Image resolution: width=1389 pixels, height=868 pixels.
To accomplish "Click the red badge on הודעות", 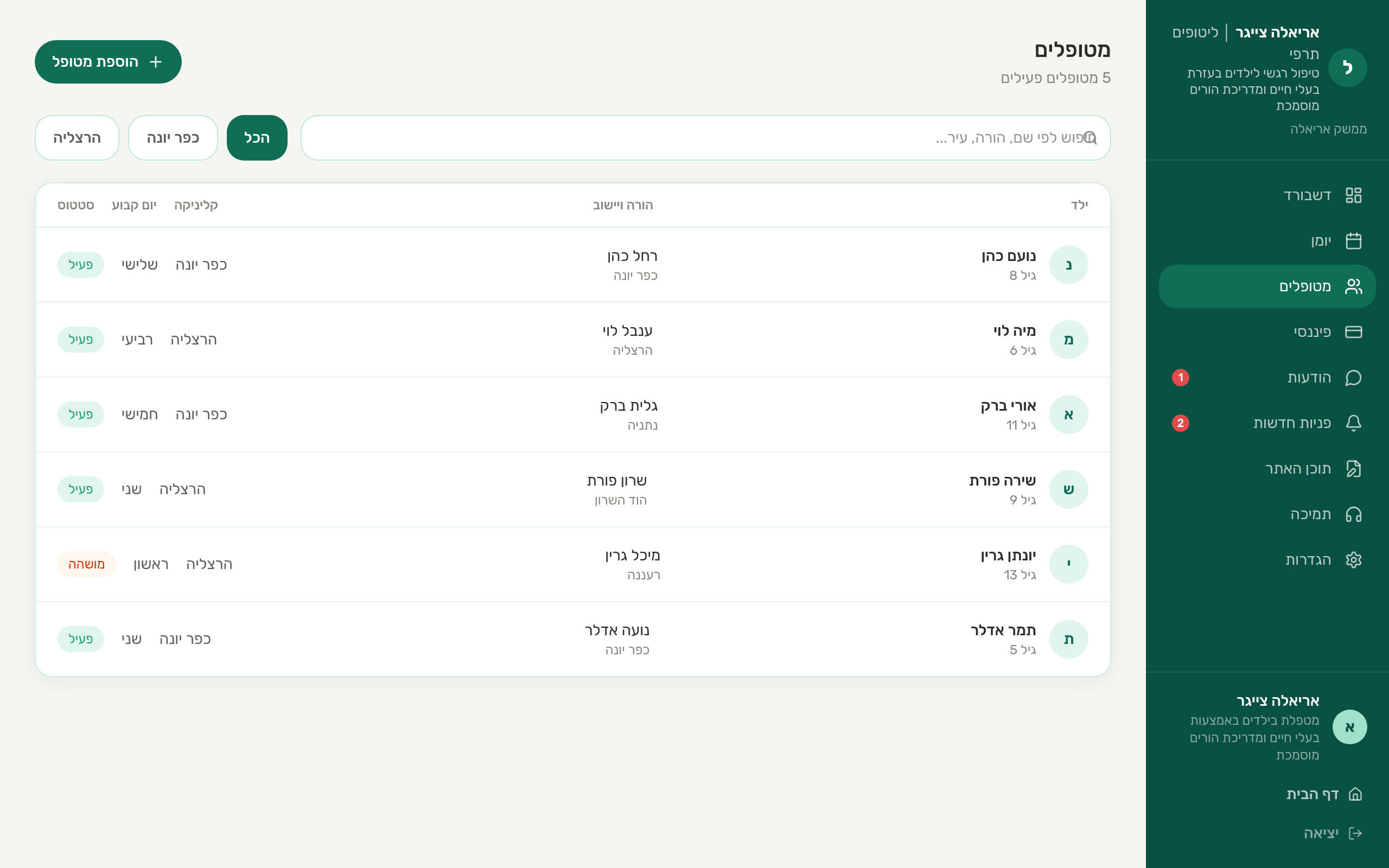I will pyautogui.click(x=1180, y=377).
